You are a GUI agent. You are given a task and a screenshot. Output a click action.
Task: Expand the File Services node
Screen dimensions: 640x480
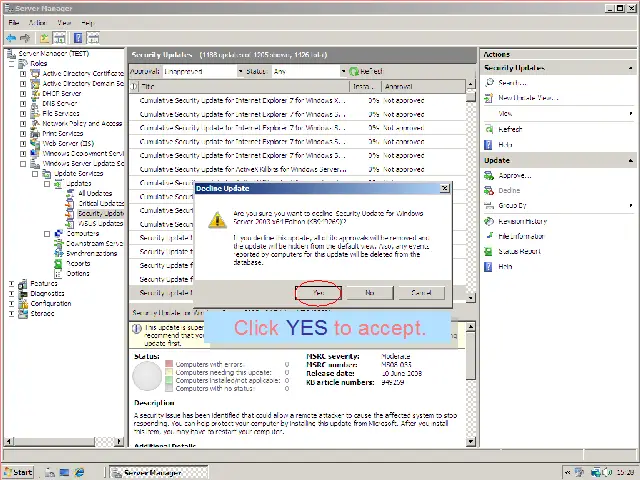point(23,113)
